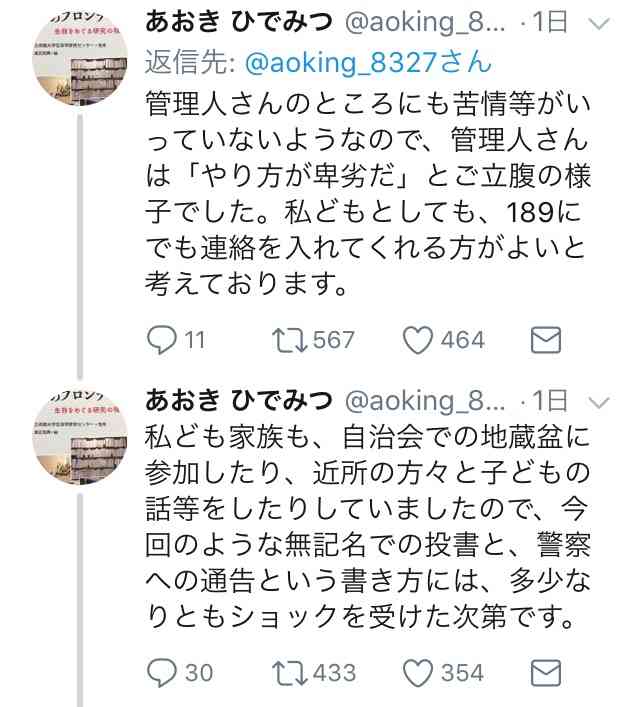The height and width of the screenshot is (707, 640).
Task: Share second tweet via envelope icon
Action: [x=543, y=671]
